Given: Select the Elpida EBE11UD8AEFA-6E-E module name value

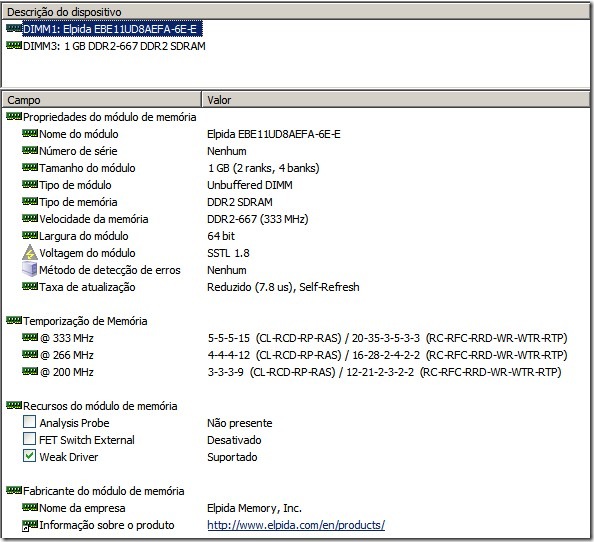Looking at the screenshot, I should [274, 134].
